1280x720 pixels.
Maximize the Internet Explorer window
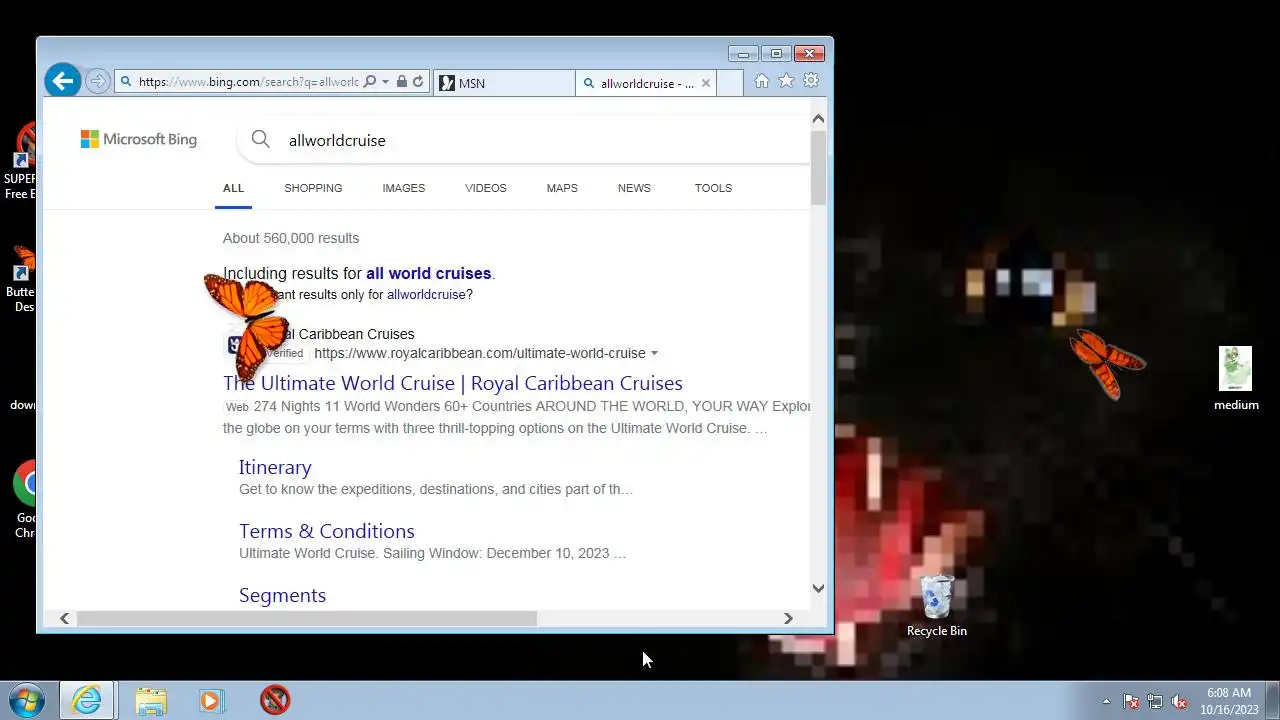pyautogui.click(x=776, y=54)
